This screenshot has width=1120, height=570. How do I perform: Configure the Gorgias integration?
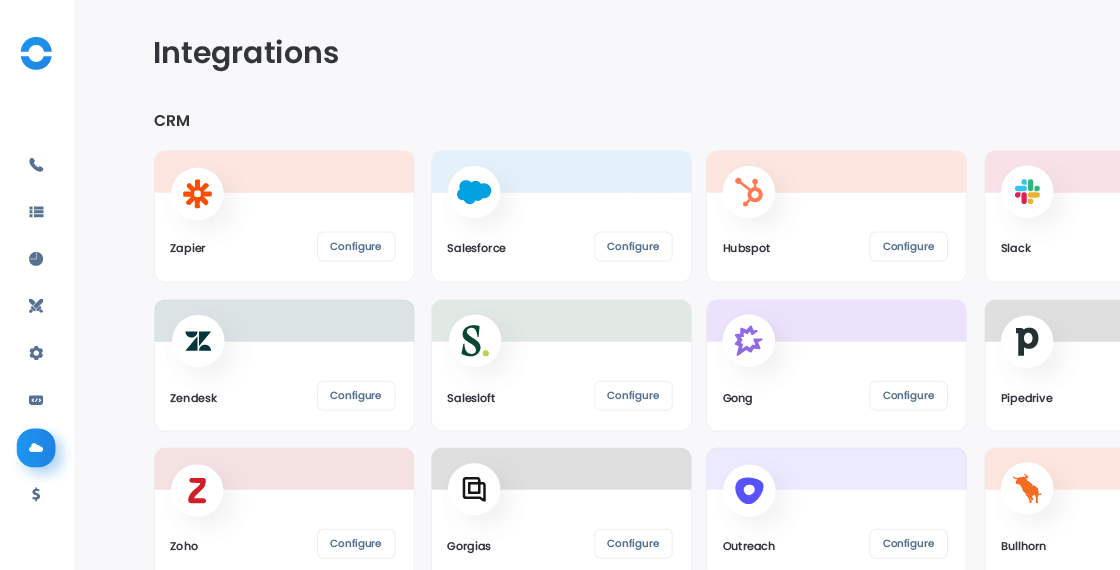coord(634,544)
